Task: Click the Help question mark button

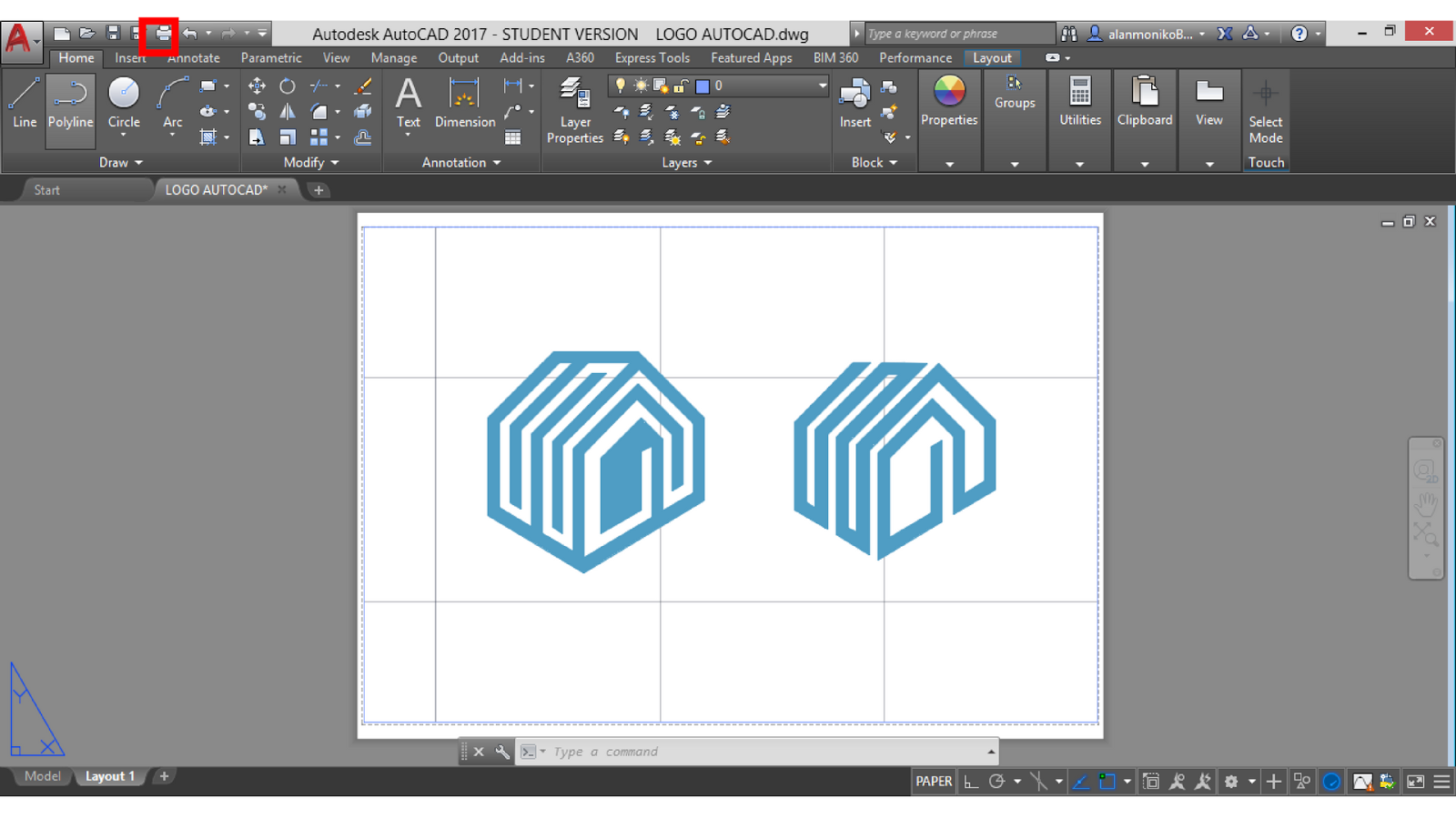Action: pos(1297,33)
